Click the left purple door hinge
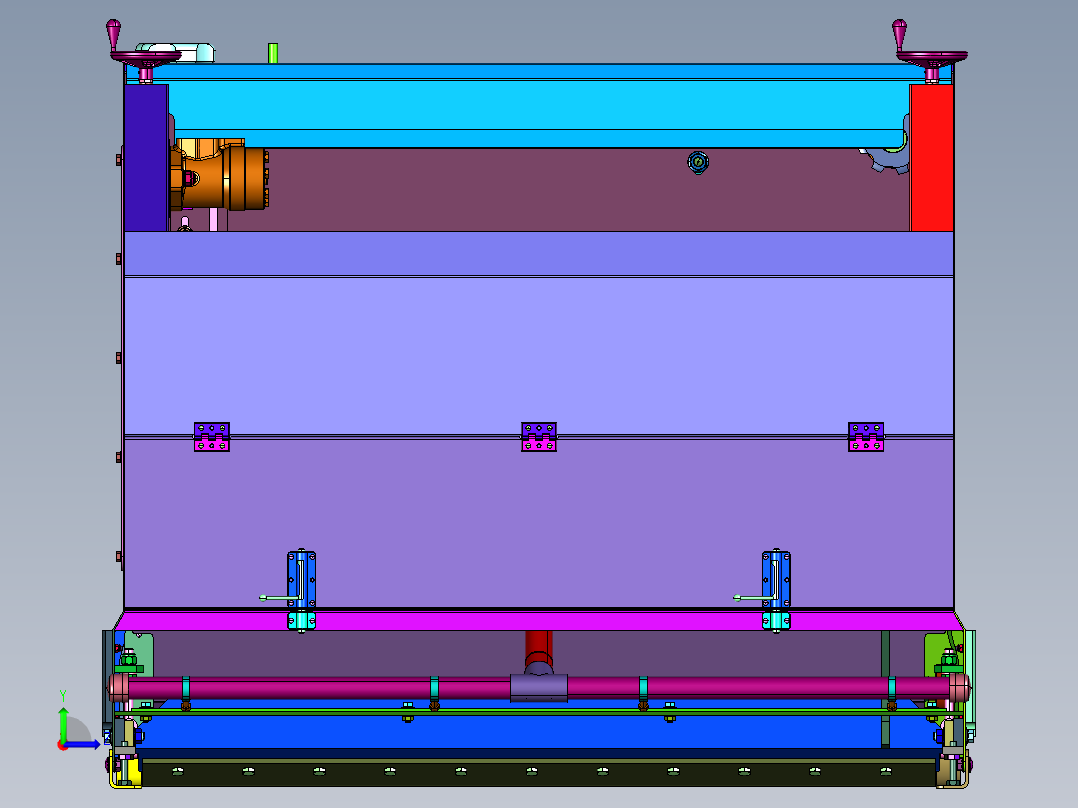The width and height of the screenshot is (1078, 808). point(212,437)
